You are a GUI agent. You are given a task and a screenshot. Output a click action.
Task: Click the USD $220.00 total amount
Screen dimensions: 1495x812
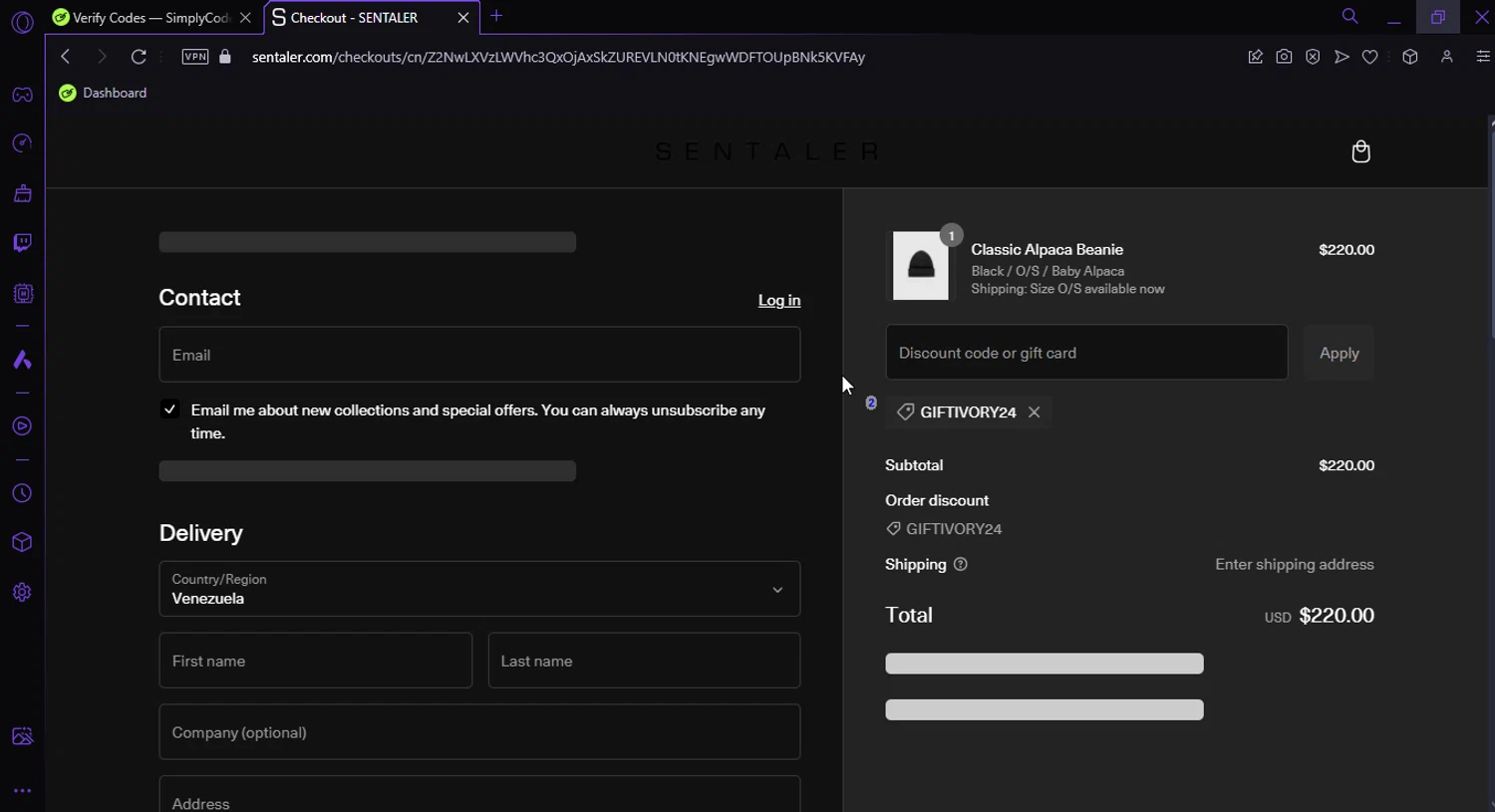[1319, 616]
